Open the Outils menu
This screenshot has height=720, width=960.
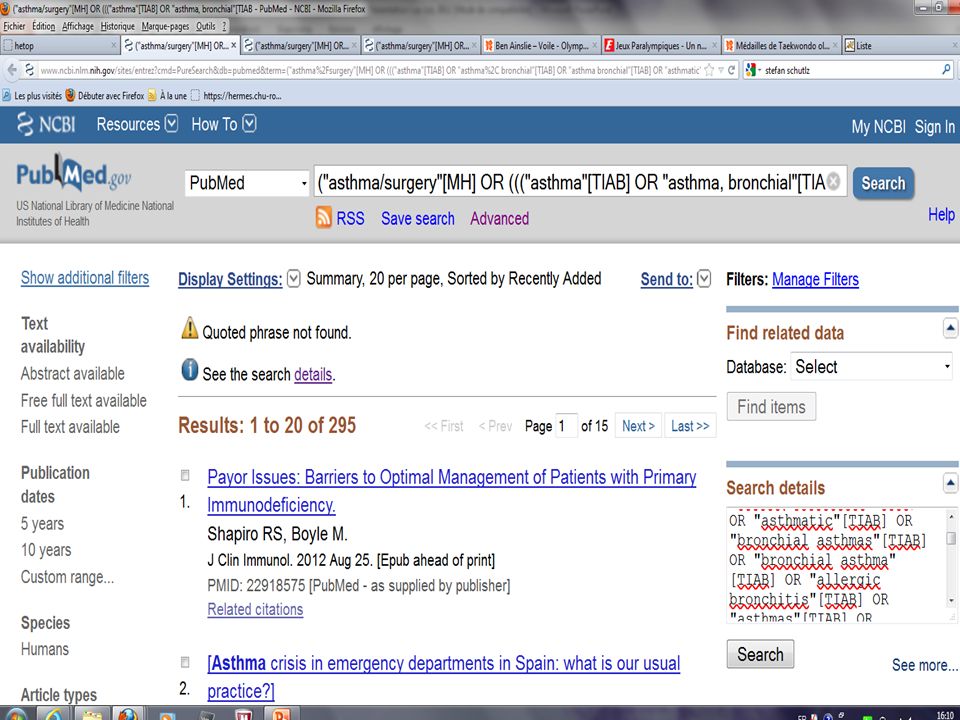[x=206, y=26]
